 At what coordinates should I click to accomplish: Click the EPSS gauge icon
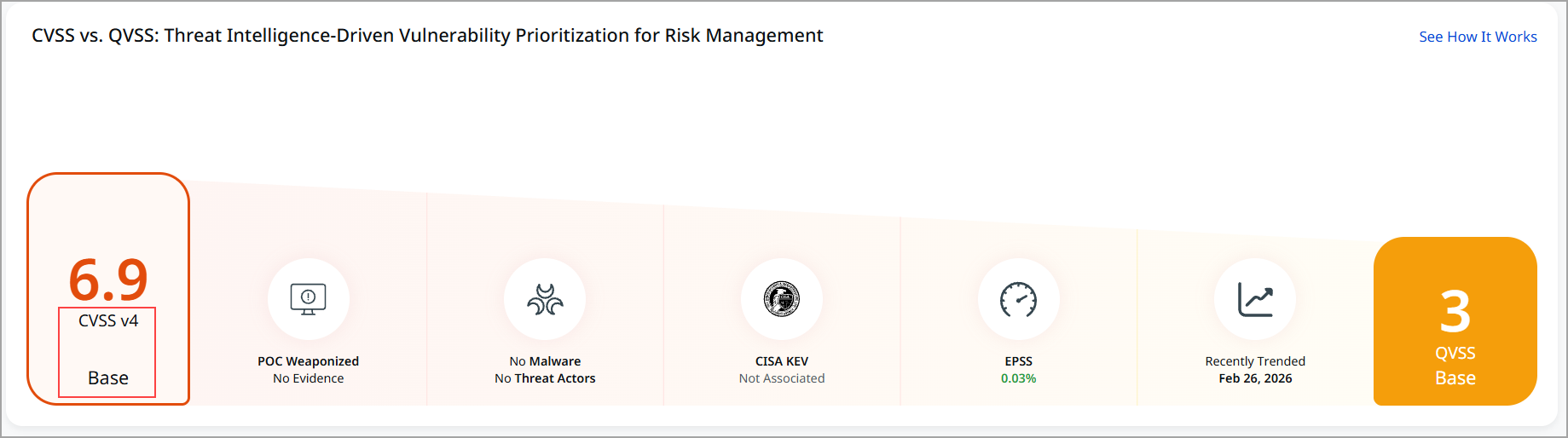click(1018, 299)
